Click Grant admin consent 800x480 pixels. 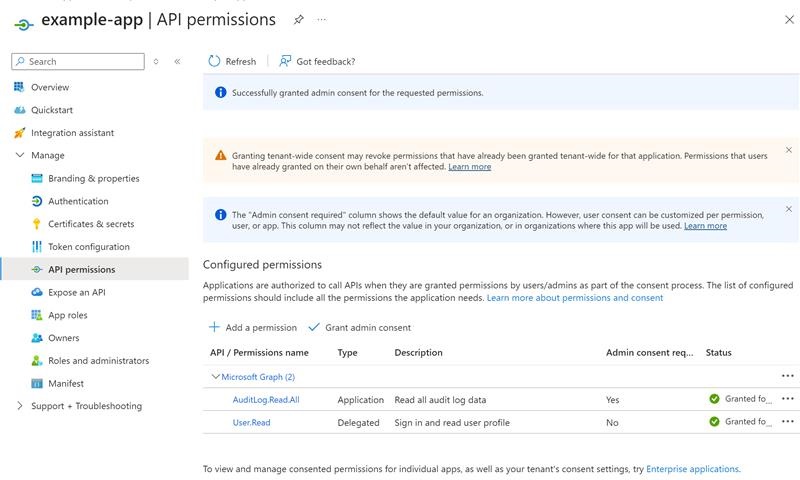[x=360, y=327]
